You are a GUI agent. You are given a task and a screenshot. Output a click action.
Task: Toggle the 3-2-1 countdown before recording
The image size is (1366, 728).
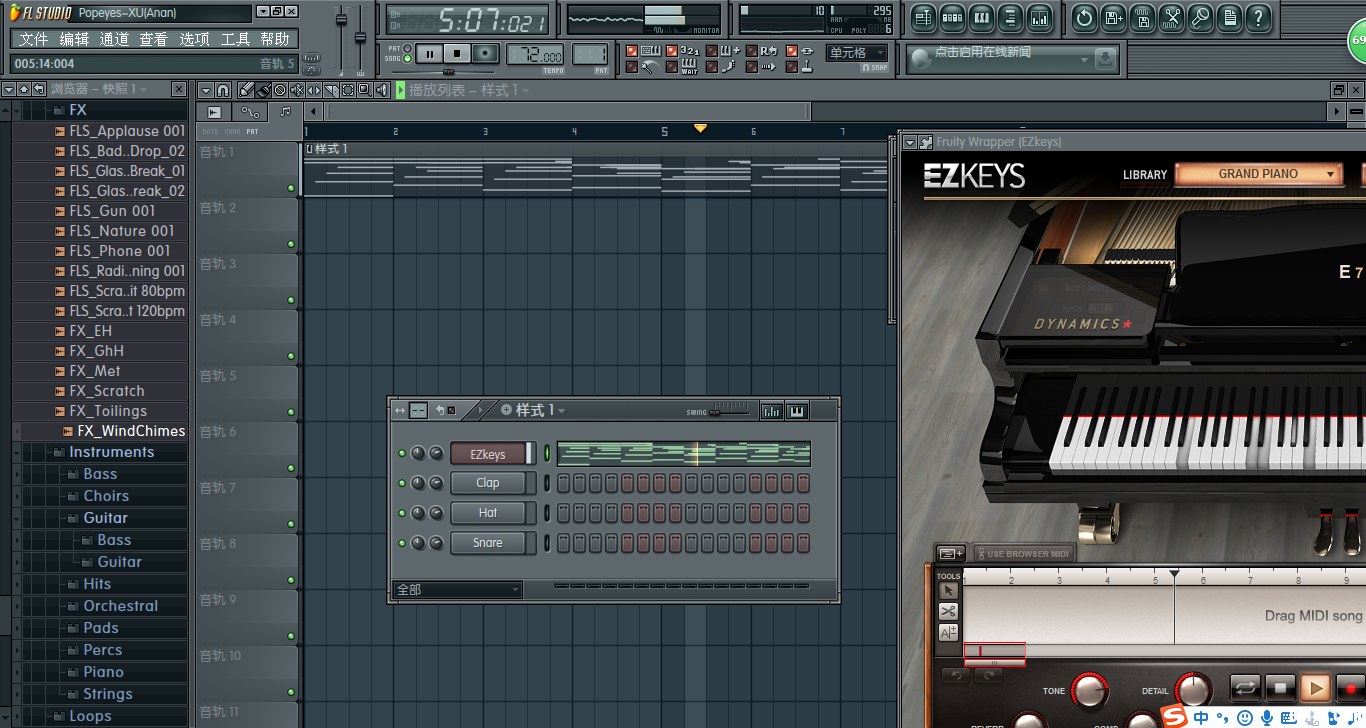coord(671,51)
